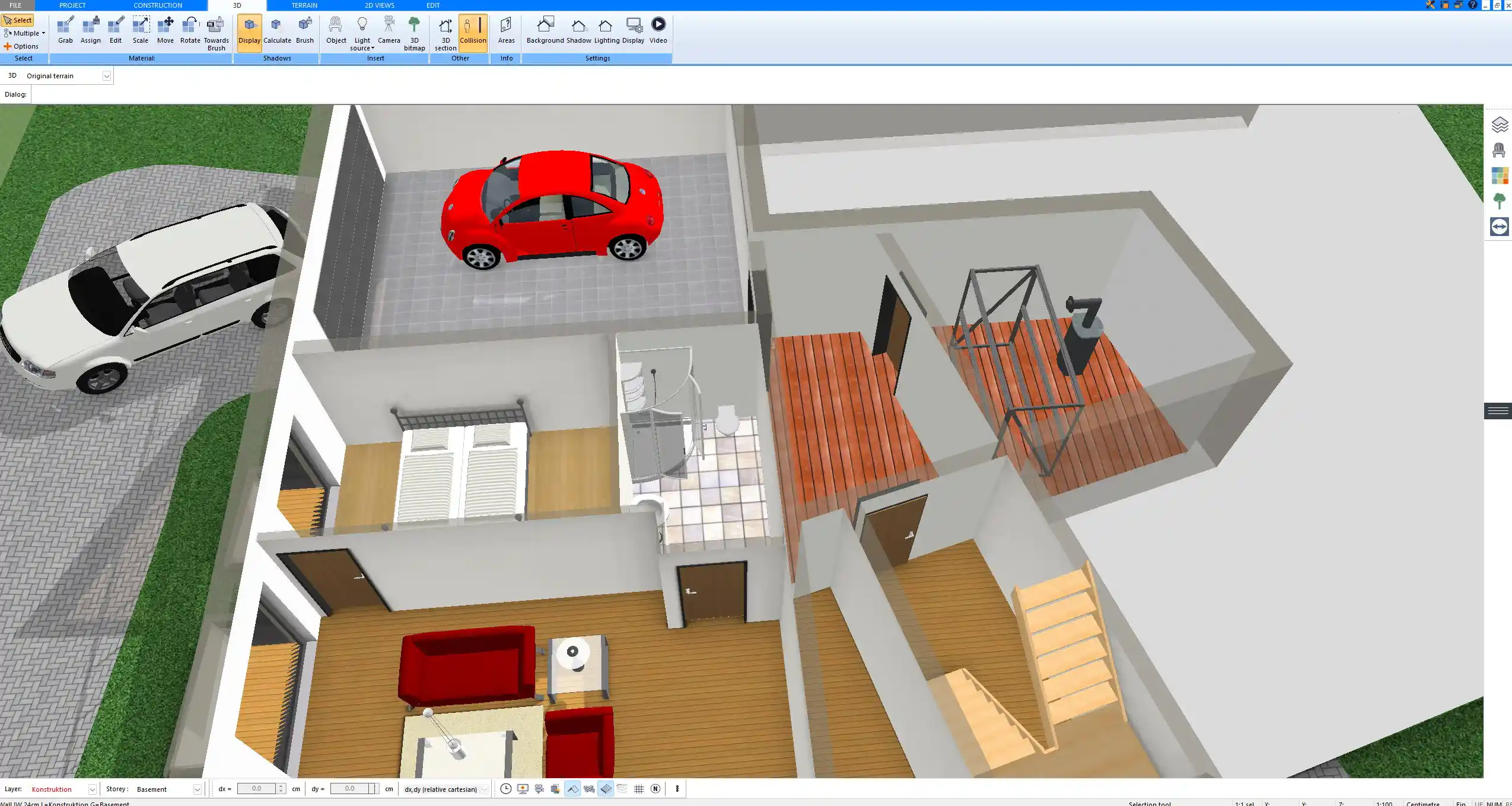Open the FILE menu
Screen dimensions: 1512x806
point(15,5)
